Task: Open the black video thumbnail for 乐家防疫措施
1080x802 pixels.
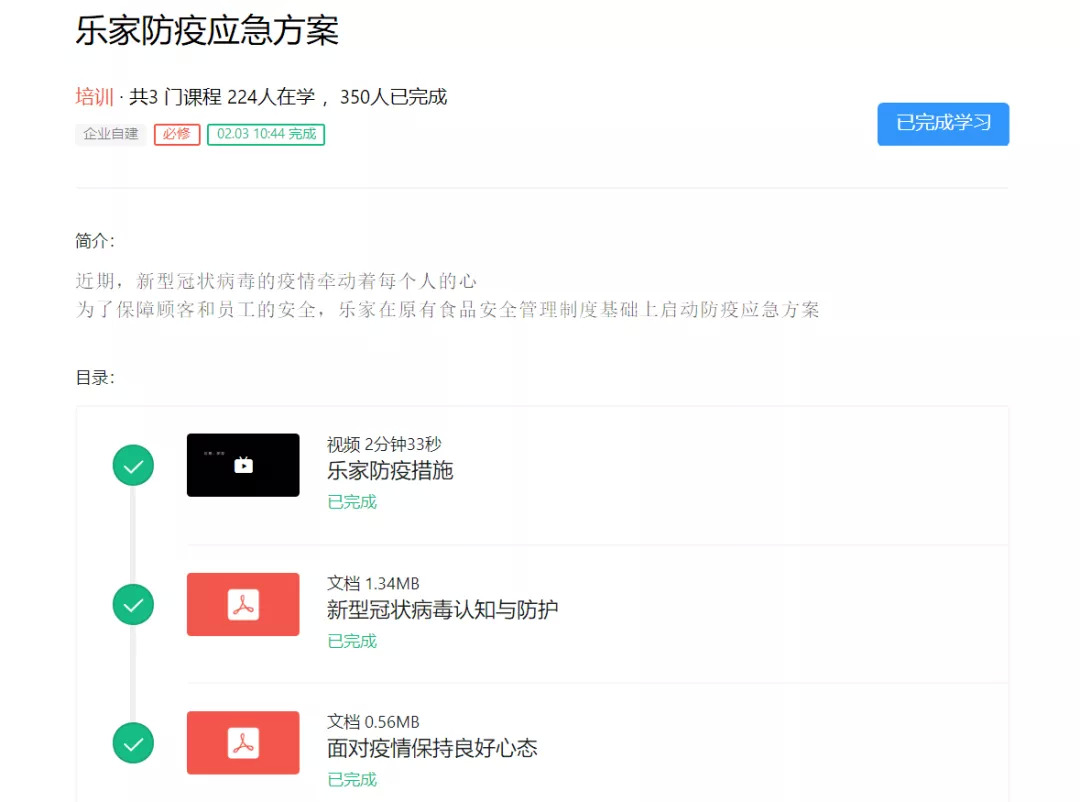Action: coord(243,465)
